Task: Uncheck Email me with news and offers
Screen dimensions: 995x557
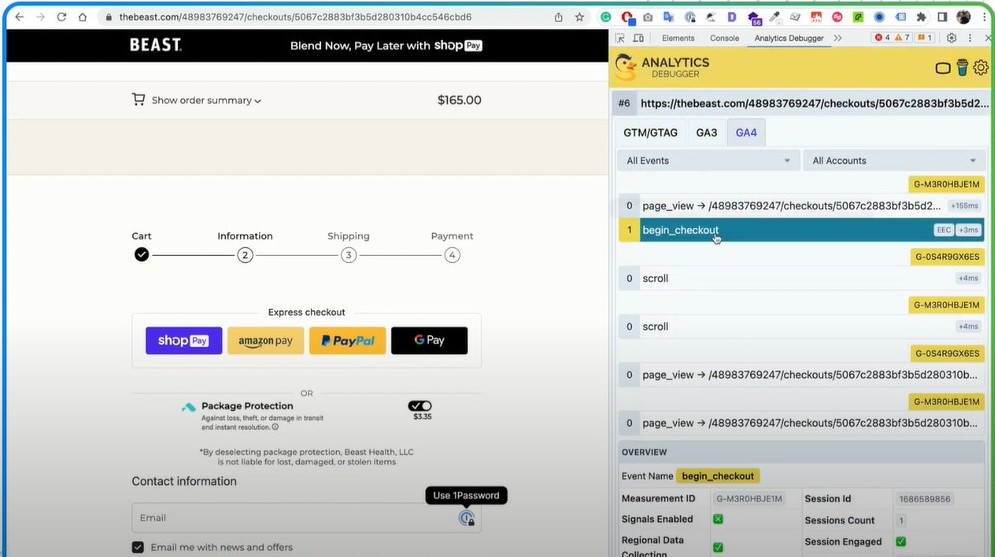Action: pyautogui.click(x=138, y=547)
